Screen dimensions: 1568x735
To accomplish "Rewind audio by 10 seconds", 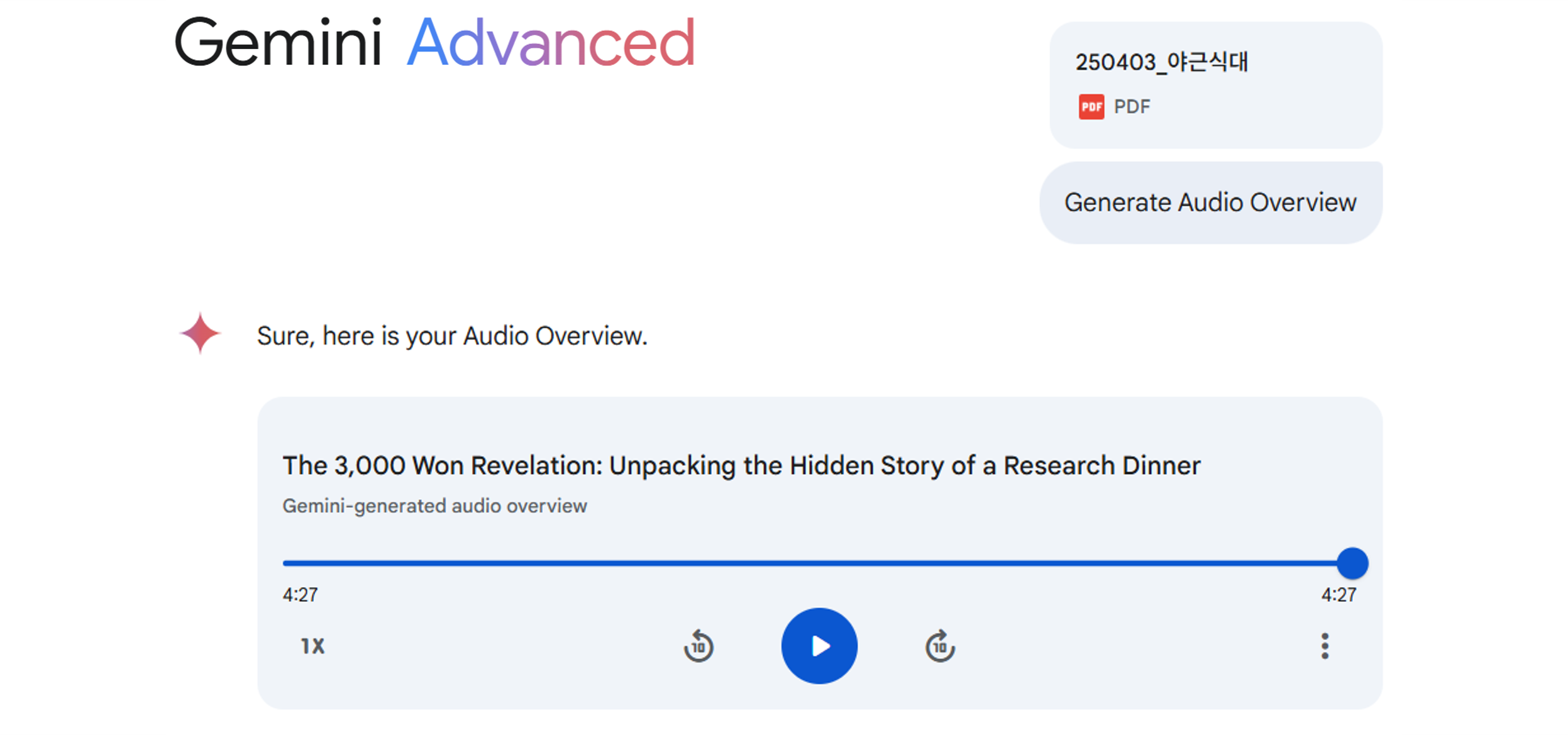I will pyautogui.click(x=698, y=646).
